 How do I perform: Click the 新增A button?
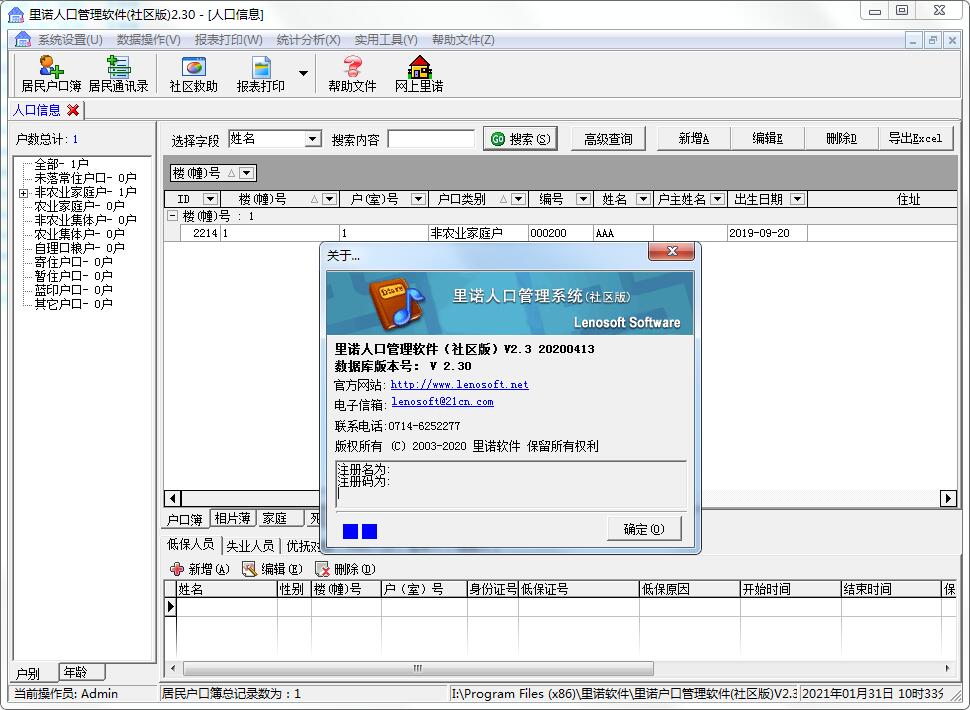[x=693, y=139]
